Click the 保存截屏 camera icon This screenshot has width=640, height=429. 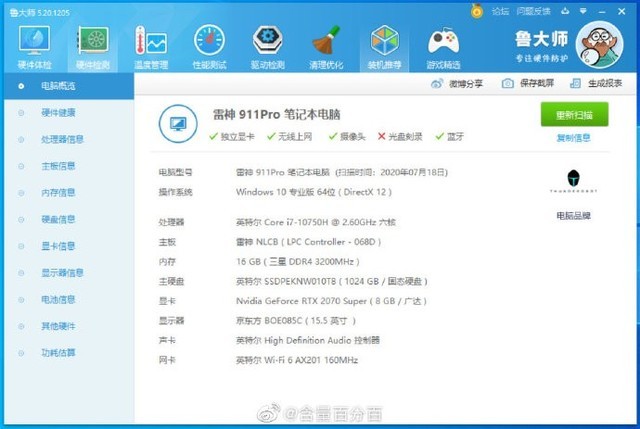click(507, 83)
